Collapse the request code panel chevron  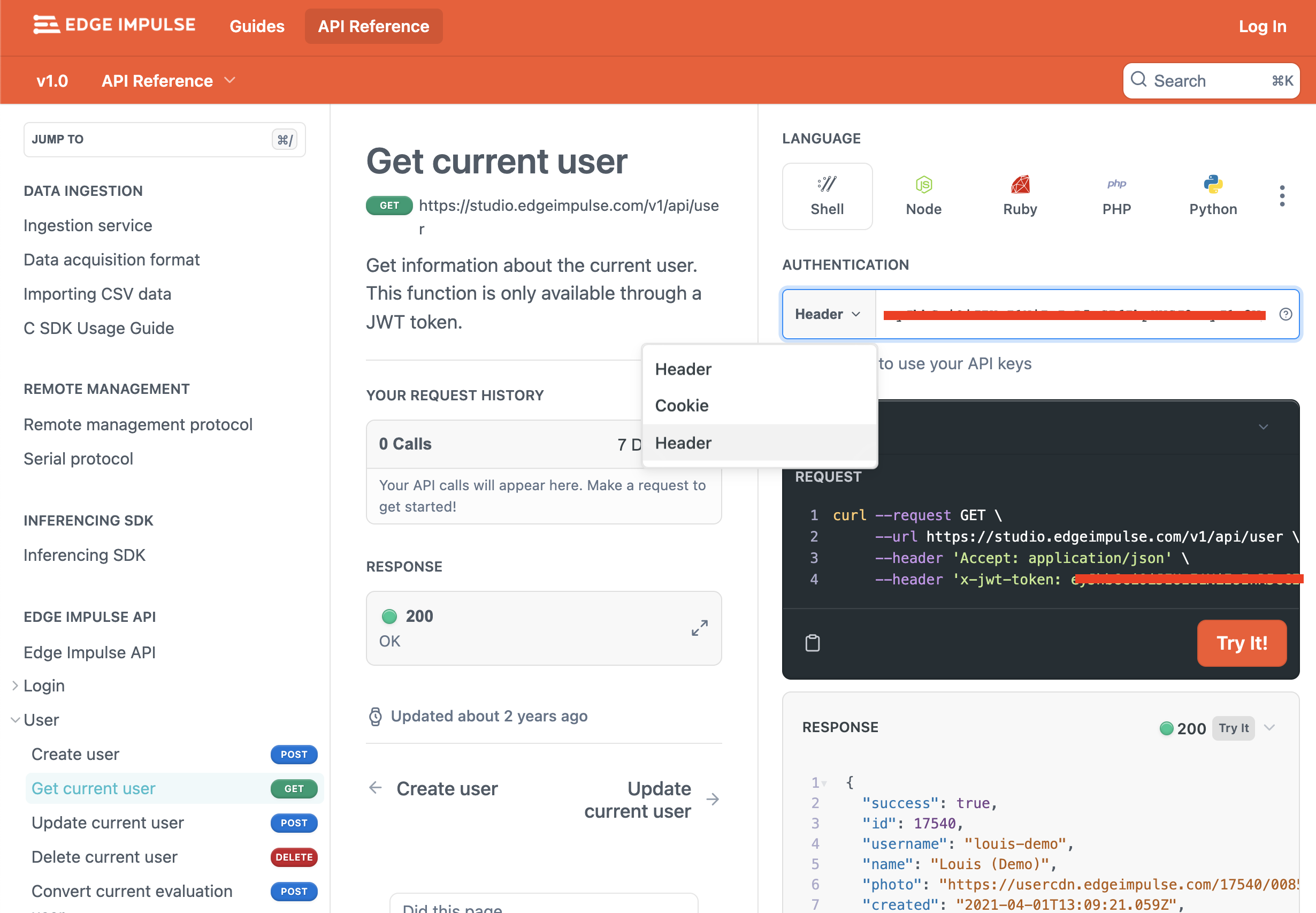pyautogui.click(x=1263, y=427)
